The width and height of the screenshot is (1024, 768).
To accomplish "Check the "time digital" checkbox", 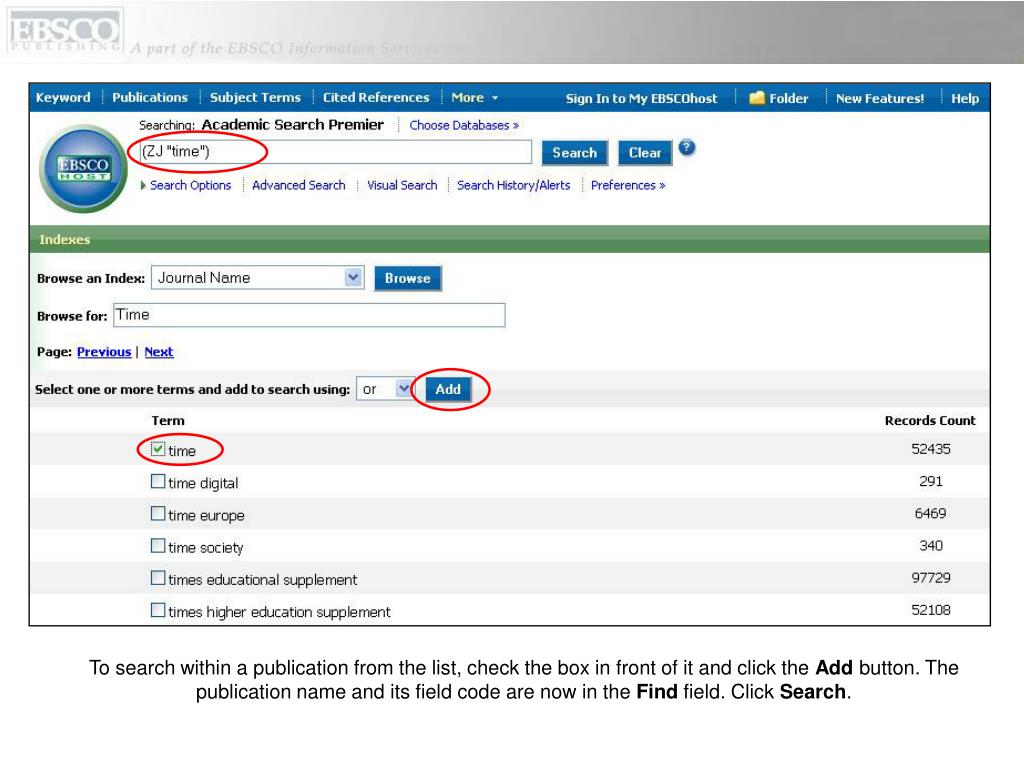I will pyautogui.click(x=157, y=481).
